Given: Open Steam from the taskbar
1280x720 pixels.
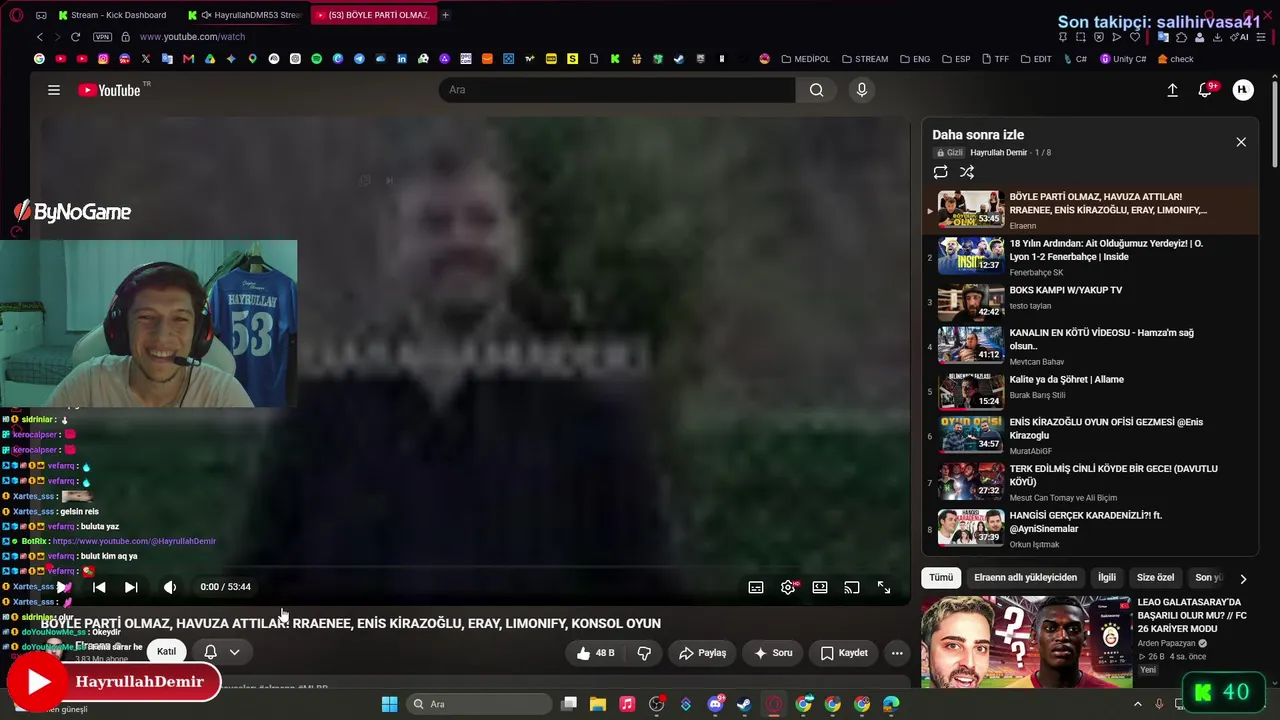Looking at the screenshot, I should 744,704.
